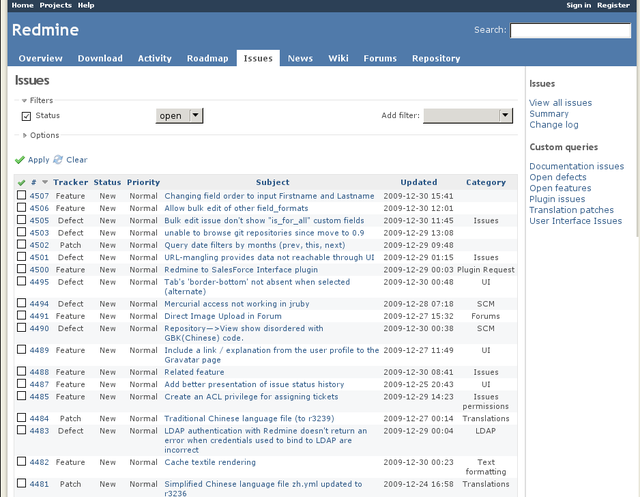Click the '2009-12-30 15:41' updated cell
Viewport: 640px width, 497px height.
(418, 196)
